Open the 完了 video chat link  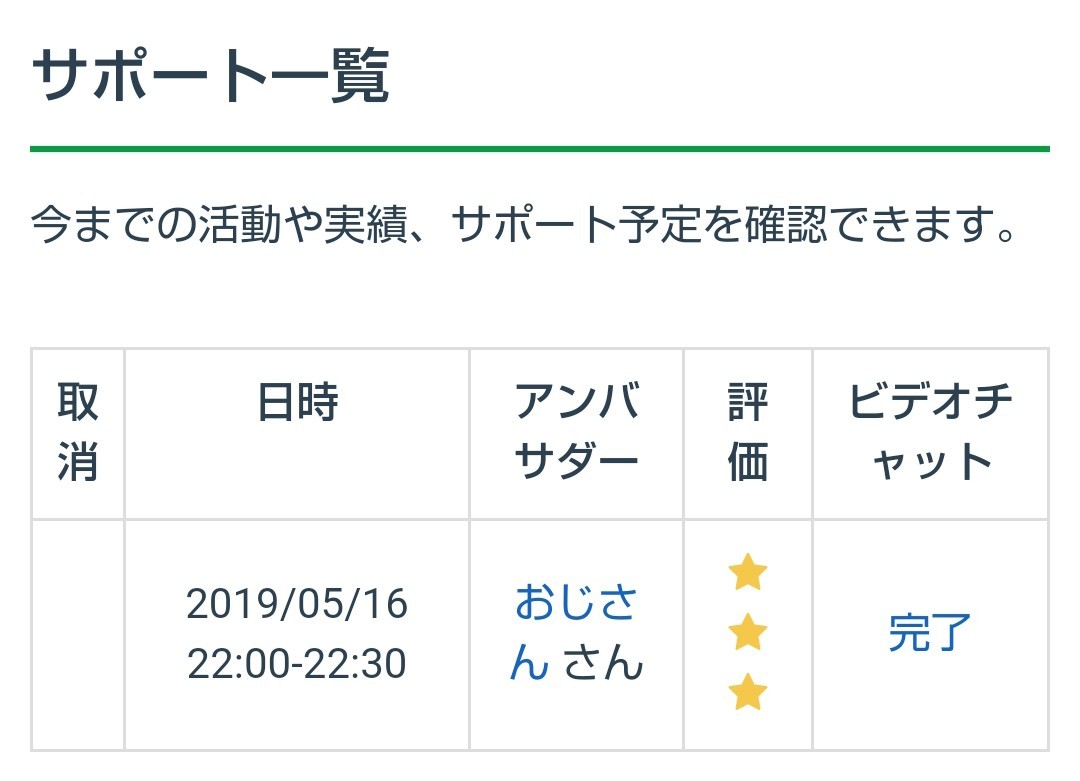[930, 634]
